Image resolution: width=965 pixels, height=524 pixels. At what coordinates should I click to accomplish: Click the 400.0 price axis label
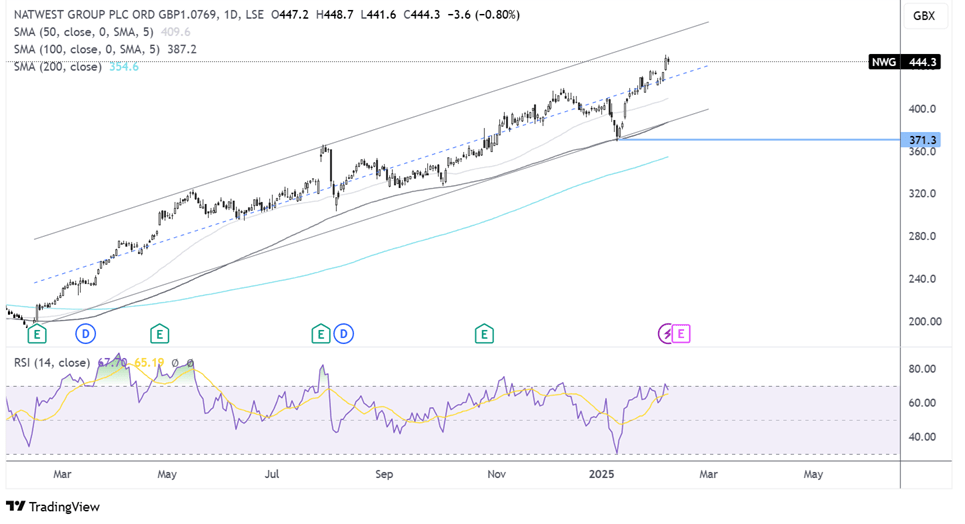point(922,109)
